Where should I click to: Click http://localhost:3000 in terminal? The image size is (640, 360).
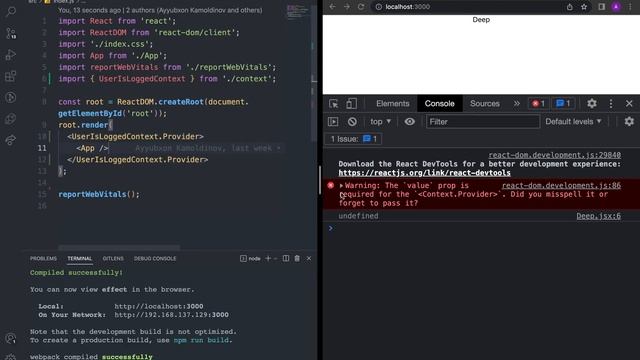click(159, 307)
